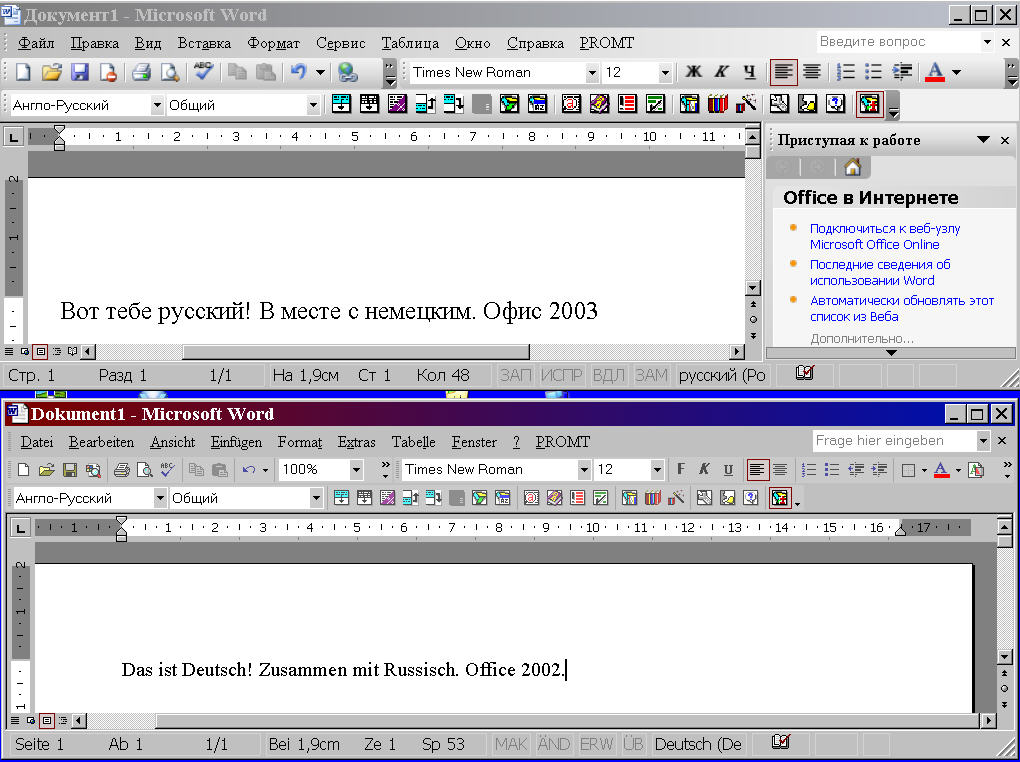Click spelling status book icon in Russian status bar
The image size is (1020, 762).
click(x=805, y=373)
